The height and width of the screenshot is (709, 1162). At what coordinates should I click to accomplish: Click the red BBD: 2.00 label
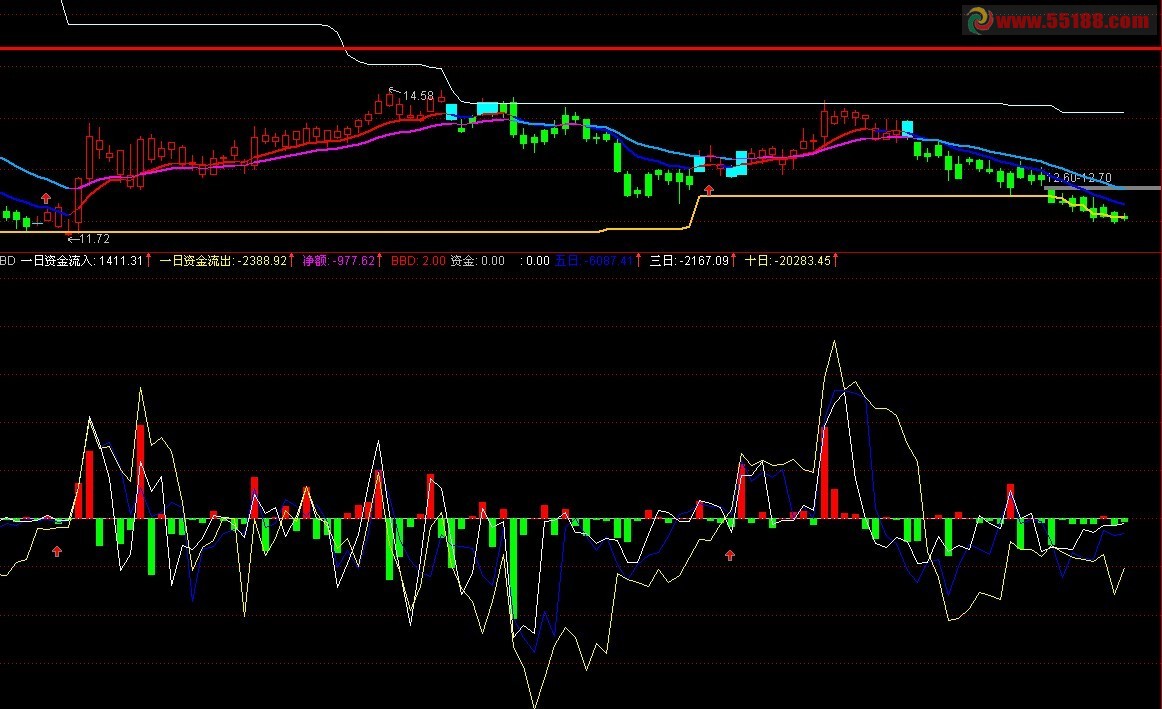[417, 261]
